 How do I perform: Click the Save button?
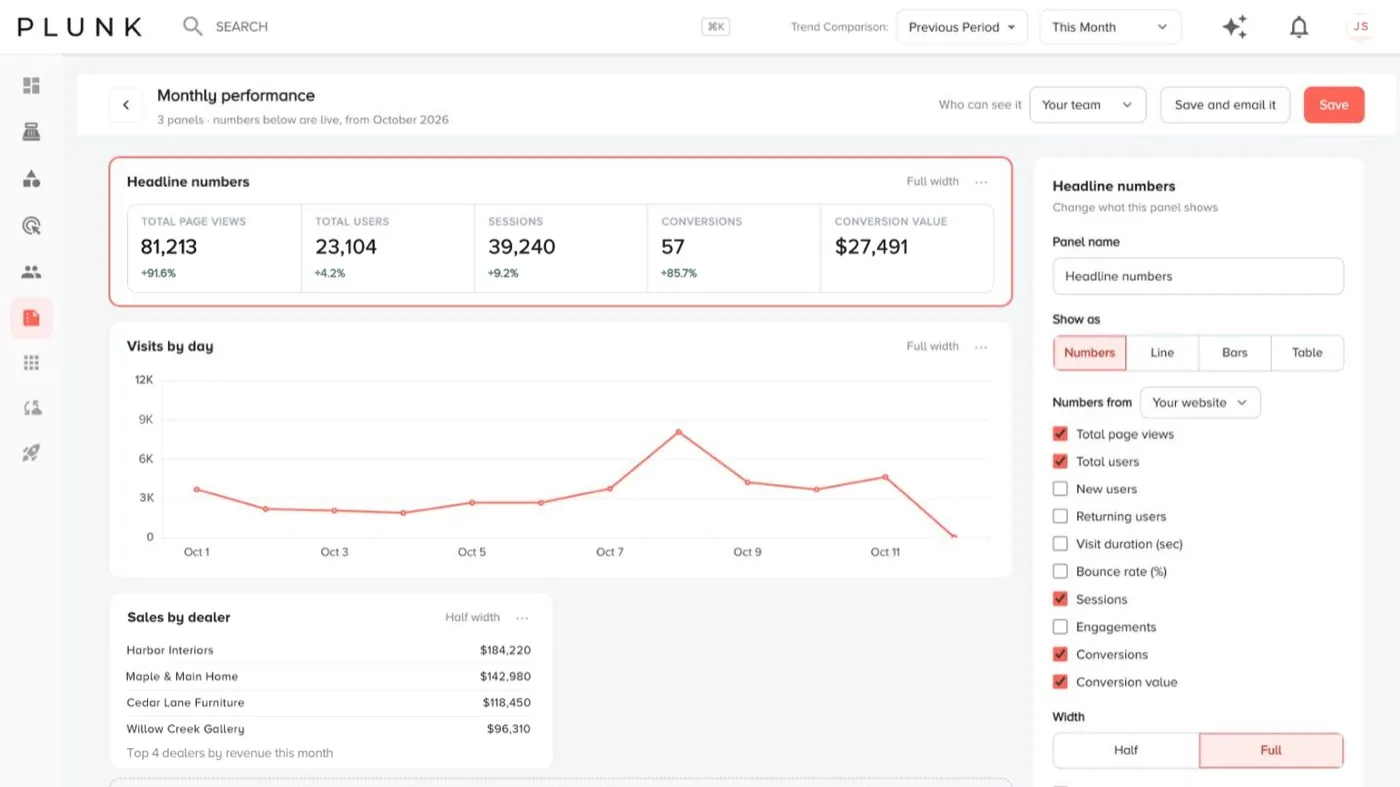pyautogui.click(x=1334, y=105)
